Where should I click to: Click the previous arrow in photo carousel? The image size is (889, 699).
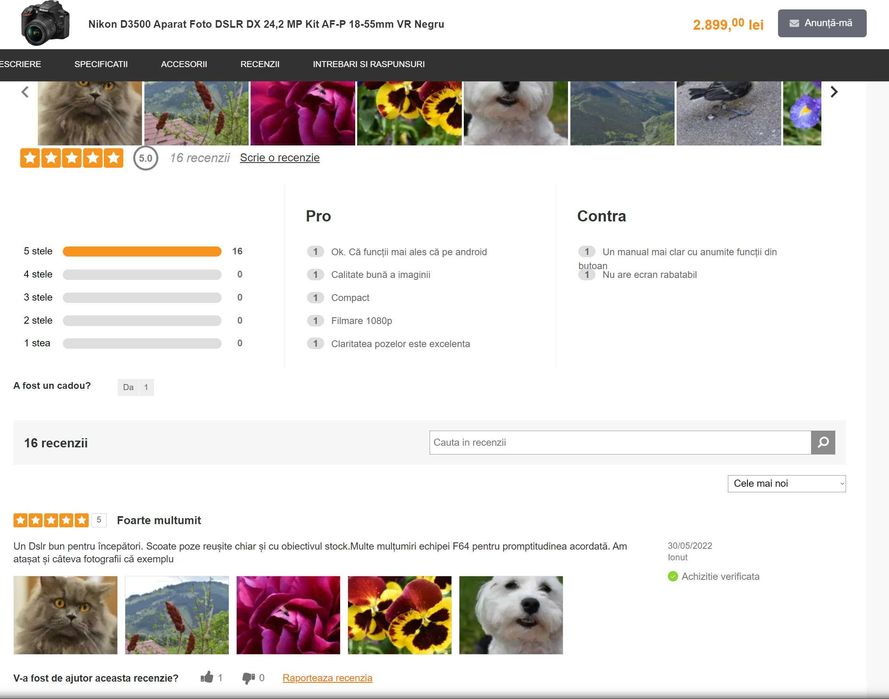click(x=25, y=92)
